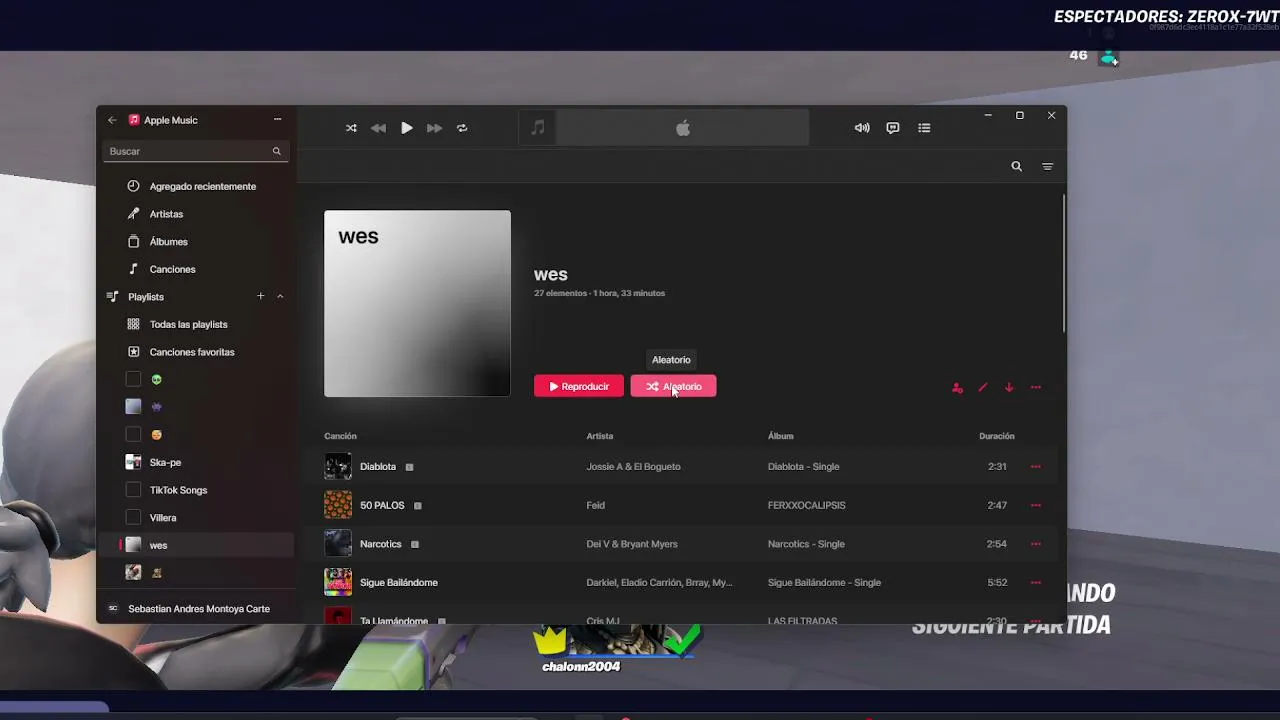This screenshot has height=720, width=1280.
Task: Click the playlist vertical scrollbar
Action: click(1063, 263)
